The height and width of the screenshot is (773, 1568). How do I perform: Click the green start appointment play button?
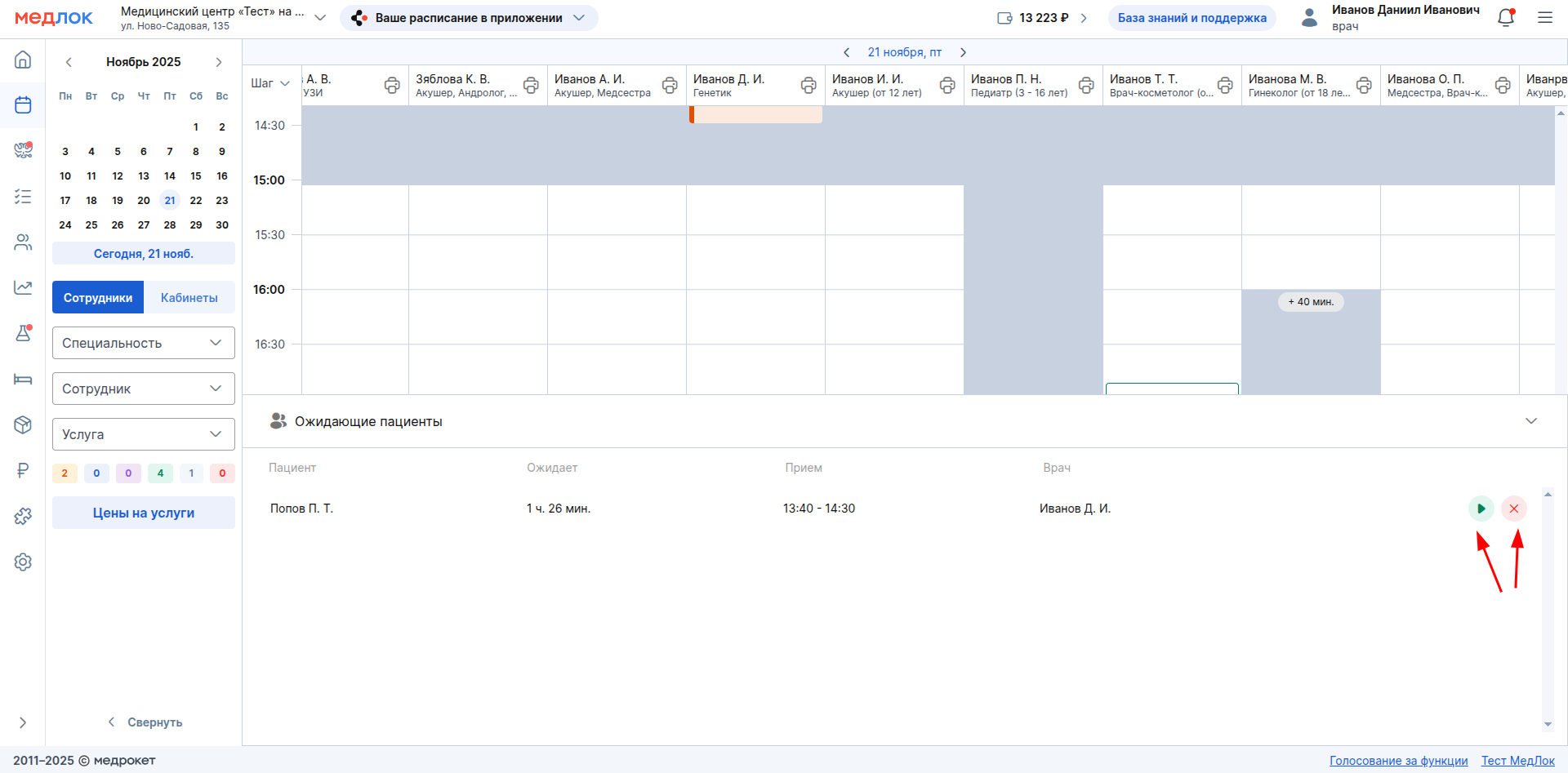pyautogui.click(x=1481, y=509)
